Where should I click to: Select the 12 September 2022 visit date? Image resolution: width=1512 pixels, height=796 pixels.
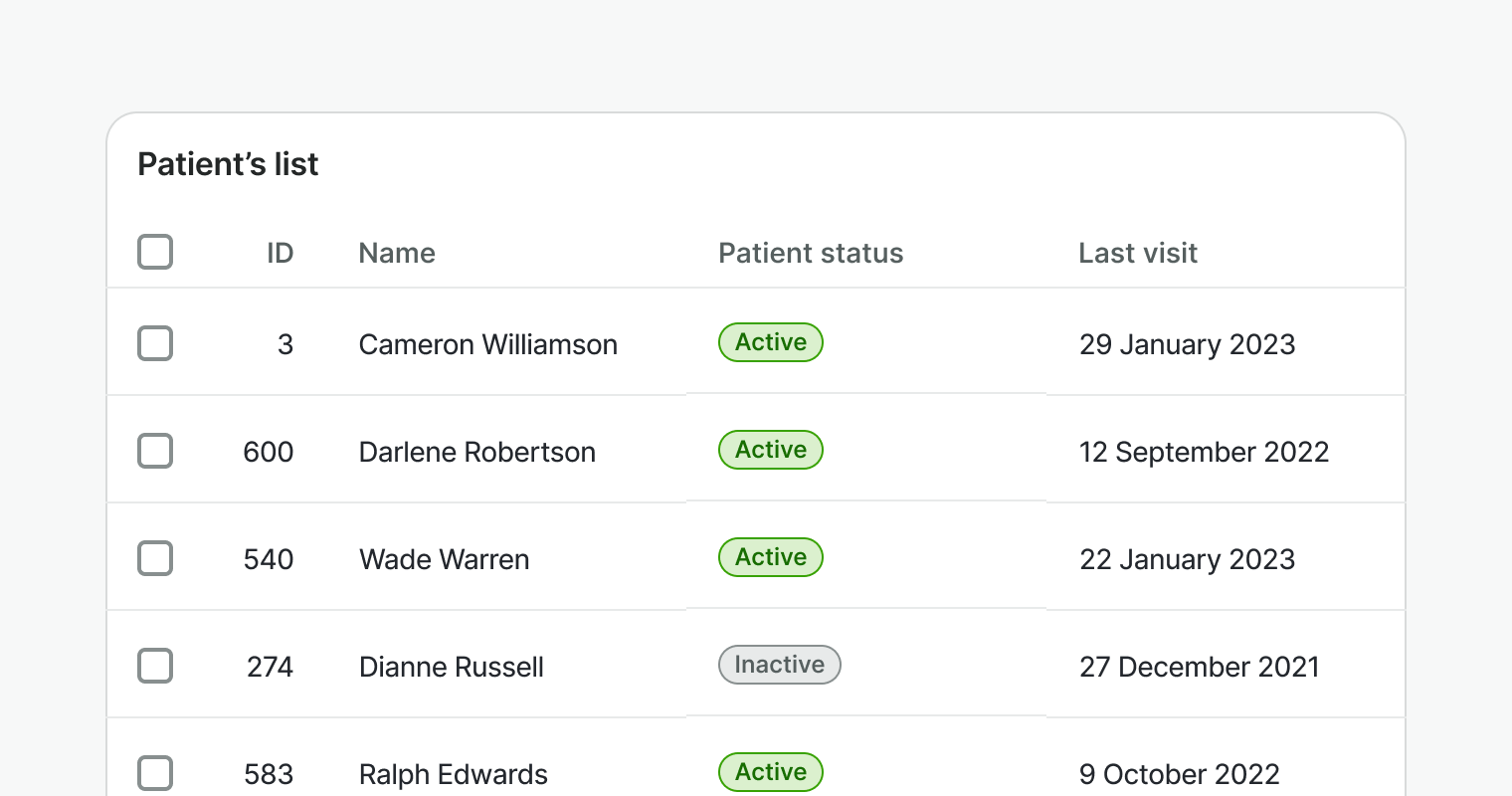1204,452
